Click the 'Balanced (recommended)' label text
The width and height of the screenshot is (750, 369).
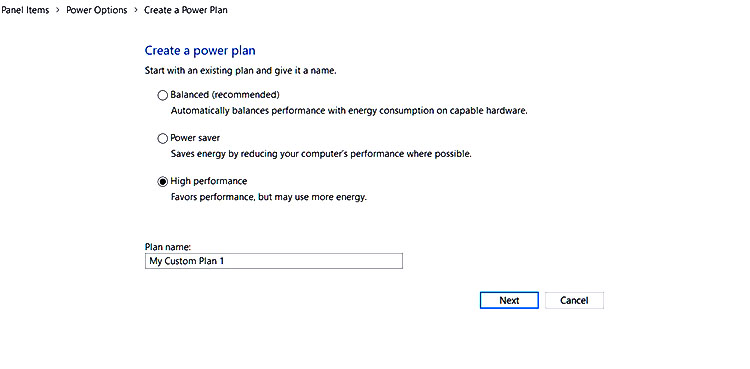(225, 95)
